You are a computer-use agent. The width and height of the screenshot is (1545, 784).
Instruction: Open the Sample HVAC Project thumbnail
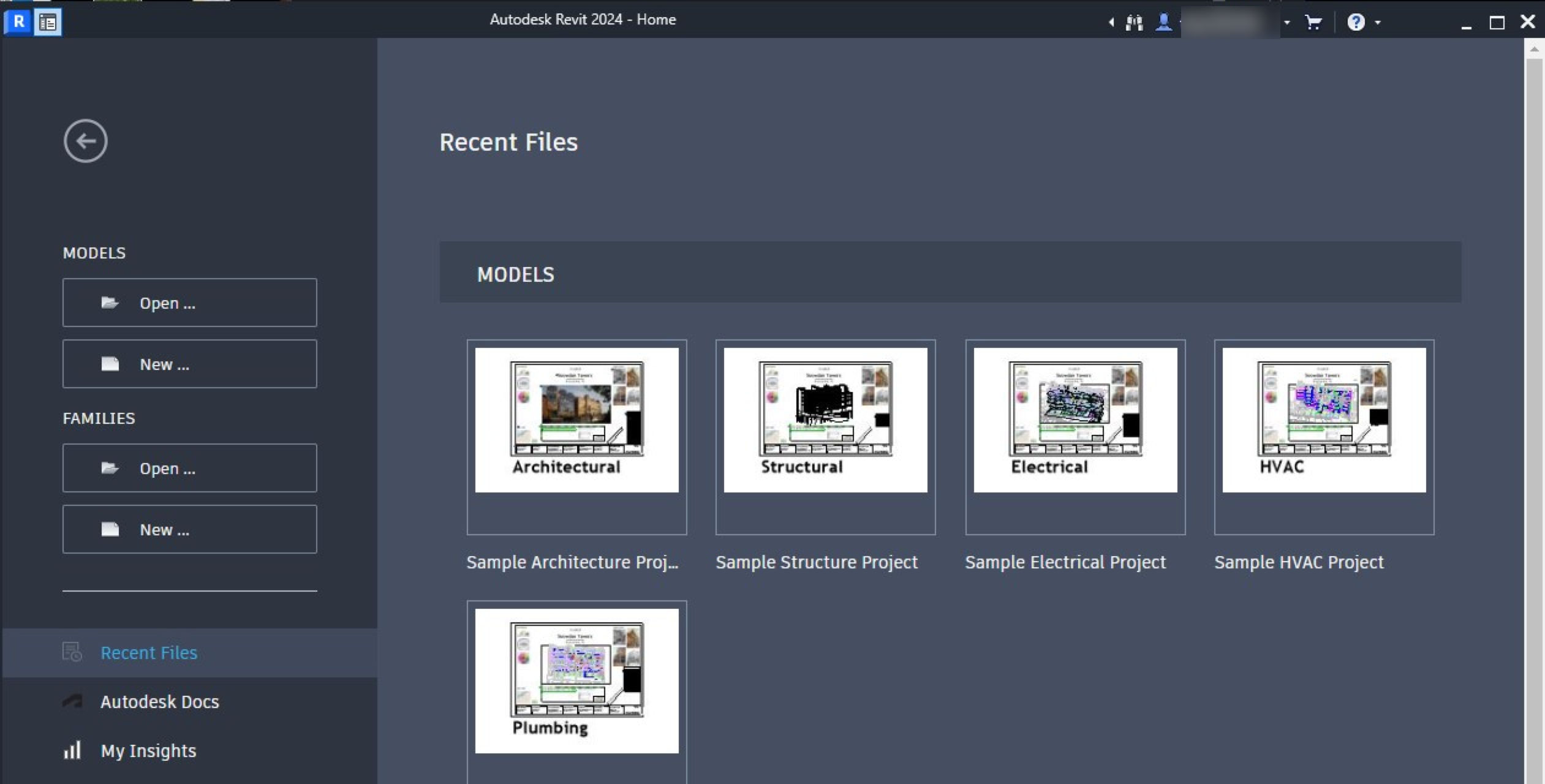[x=1324, y=420]
